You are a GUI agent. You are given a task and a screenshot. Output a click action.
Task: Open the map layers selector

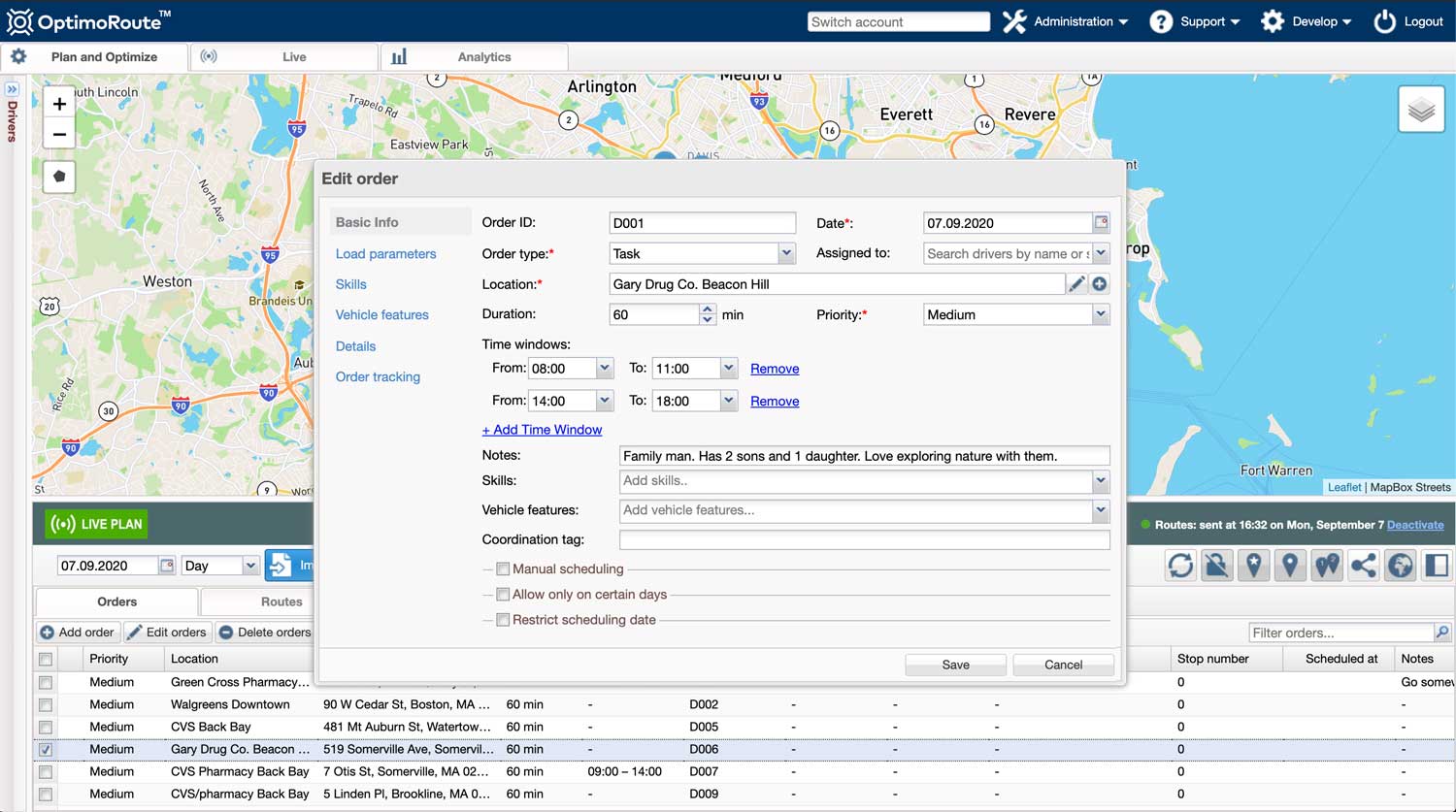click(1421, 109)
